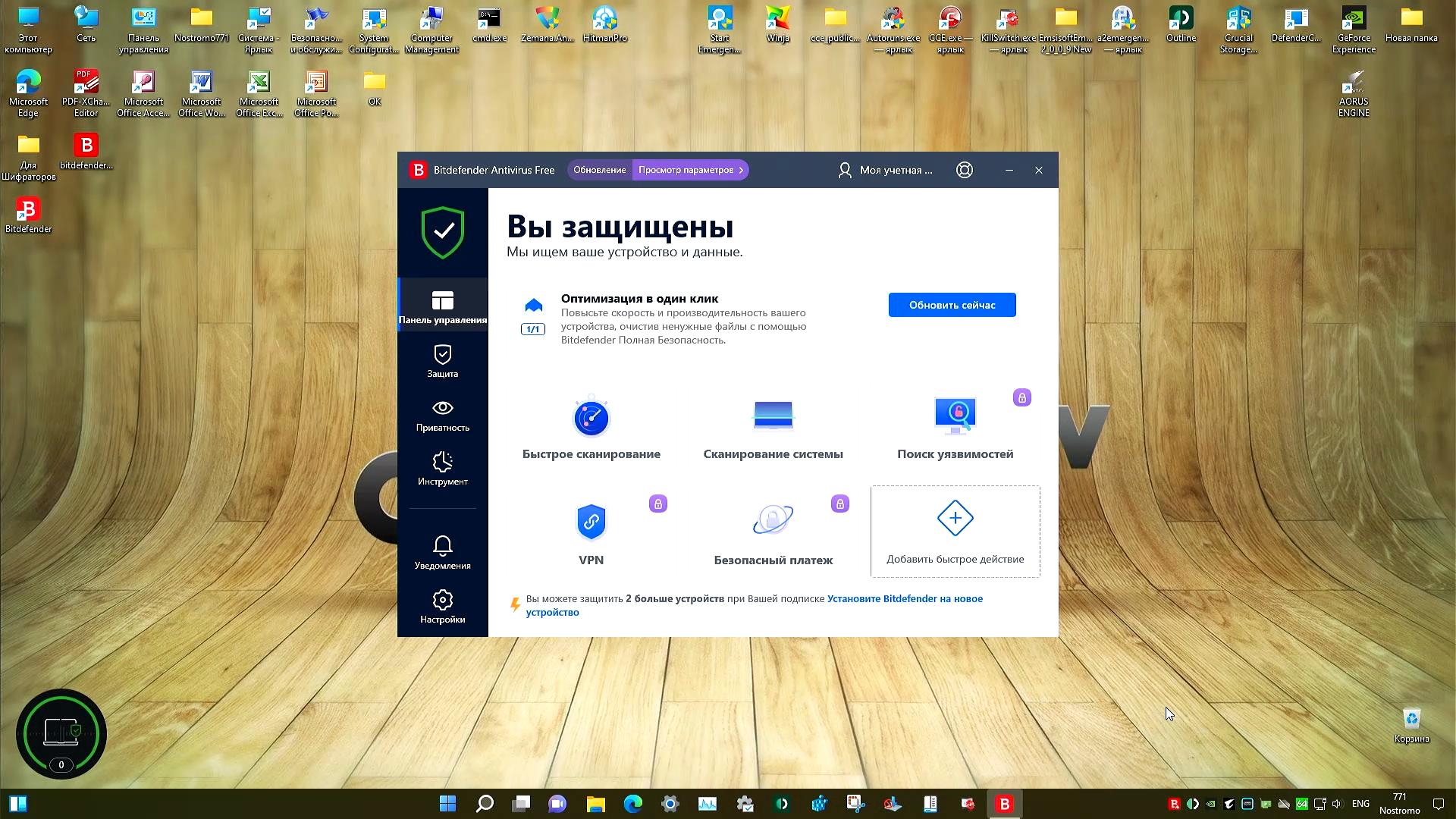Open the Bitdefender tray icon
The image size is (1456, 819).
1174,803
